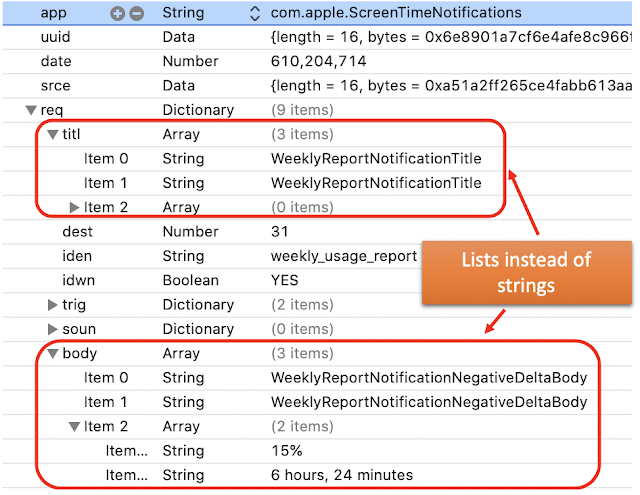Screen dimensions: 640x495
Task: Click the dest value 31
Action: pos(280,231)
